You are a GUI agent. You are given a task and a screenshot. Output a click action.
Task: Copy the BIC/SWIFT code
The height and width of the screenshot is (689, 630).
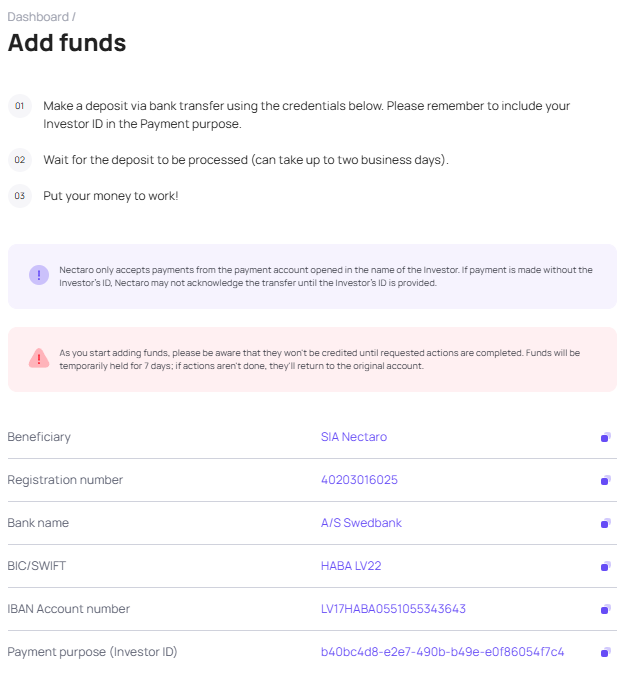605,566
